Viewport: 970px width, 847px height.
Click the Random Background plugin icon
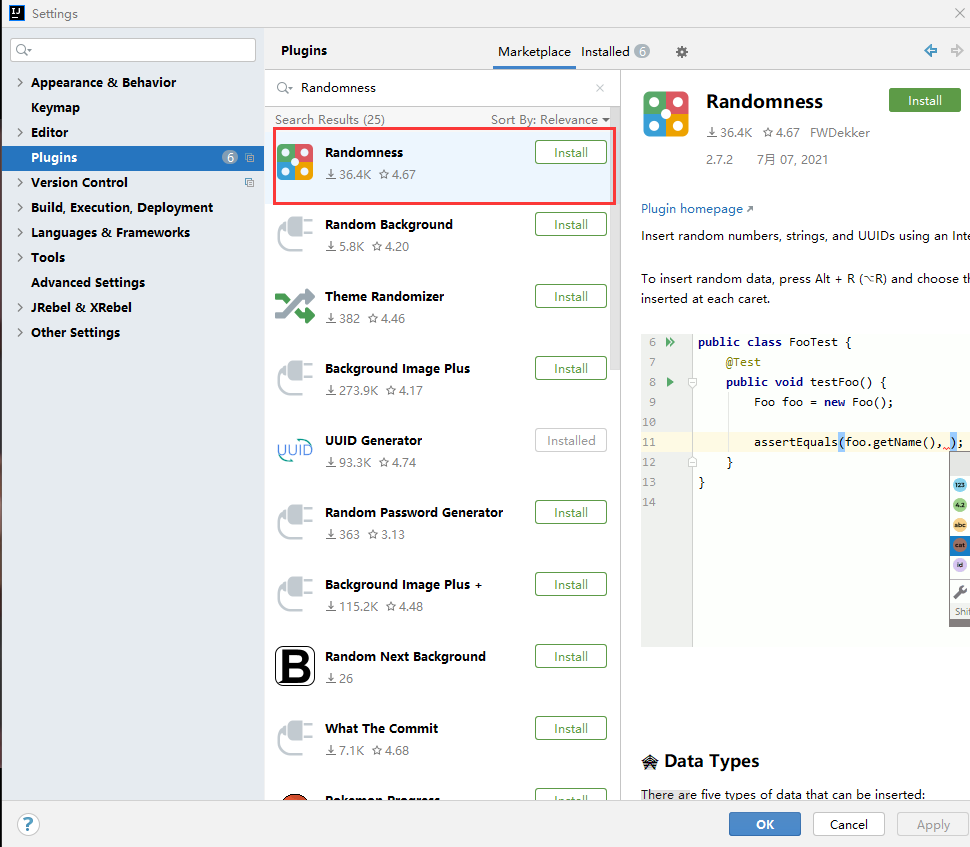coord(295,234)
